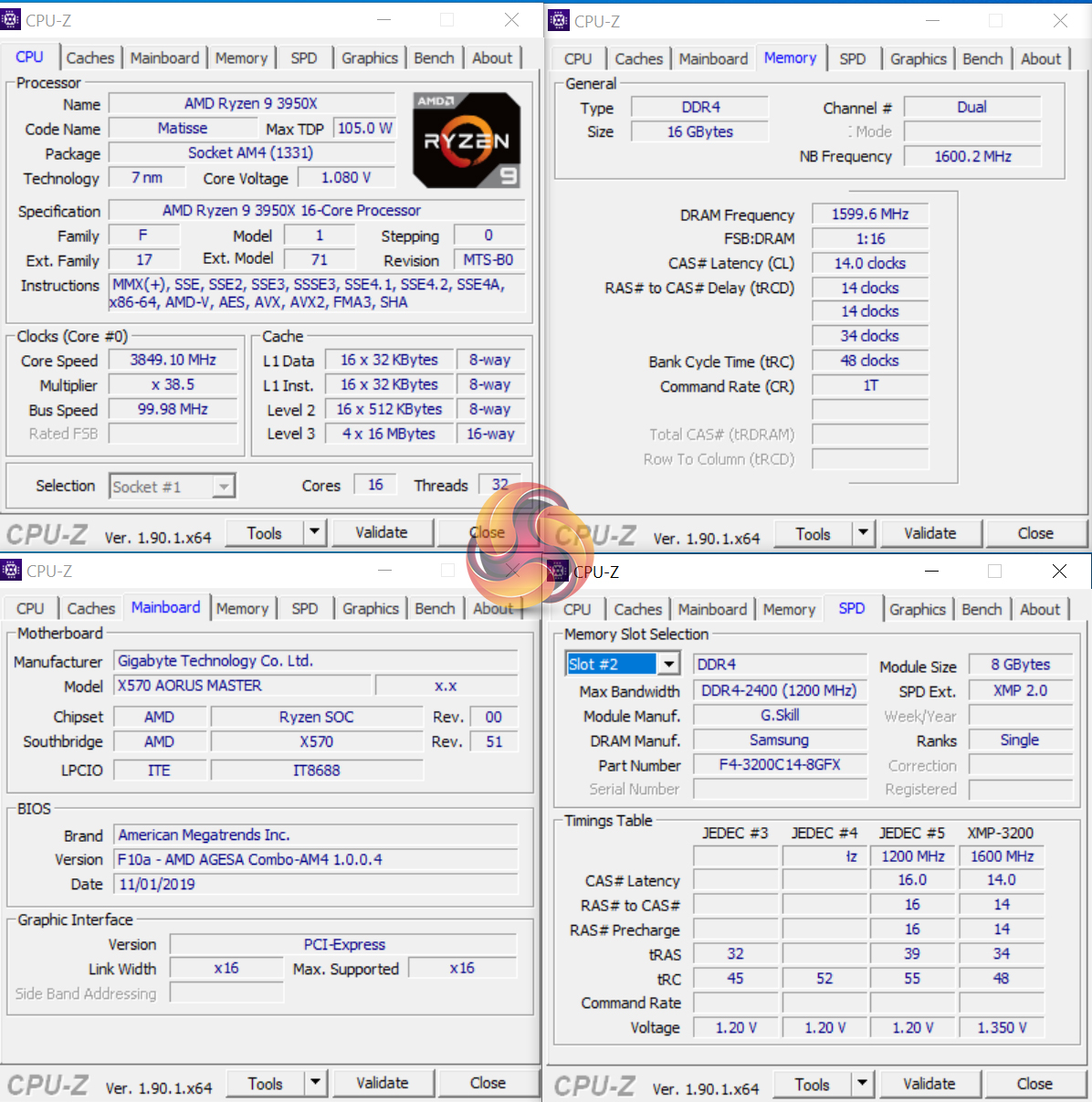Viewport: 1092px width, 1102px height.
Task: Click the processor name field AMD Ryzen 9 3950X
Action: coord(251,104)
